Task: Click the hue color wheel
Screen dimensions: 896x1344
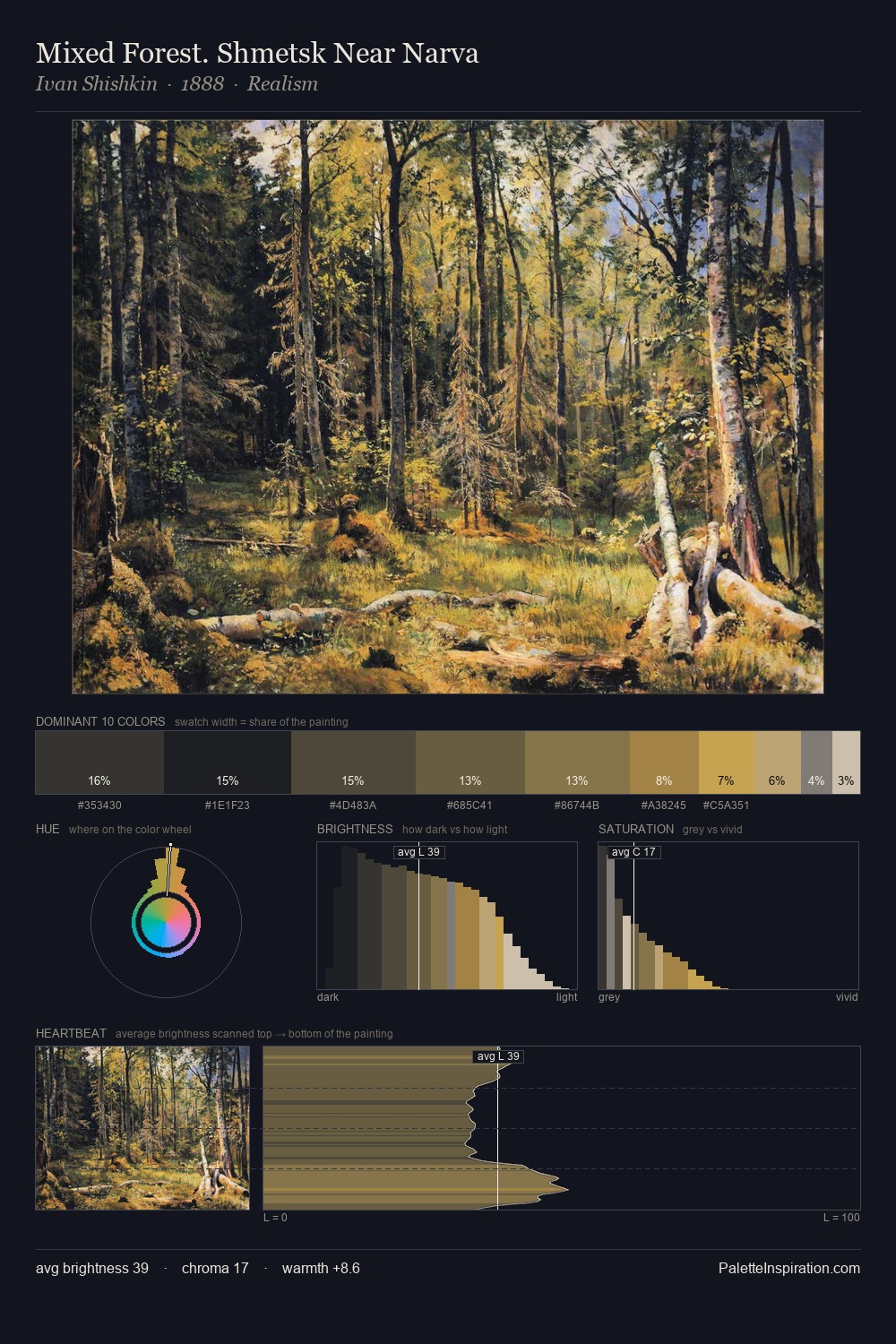Action: tap(166, 922)
